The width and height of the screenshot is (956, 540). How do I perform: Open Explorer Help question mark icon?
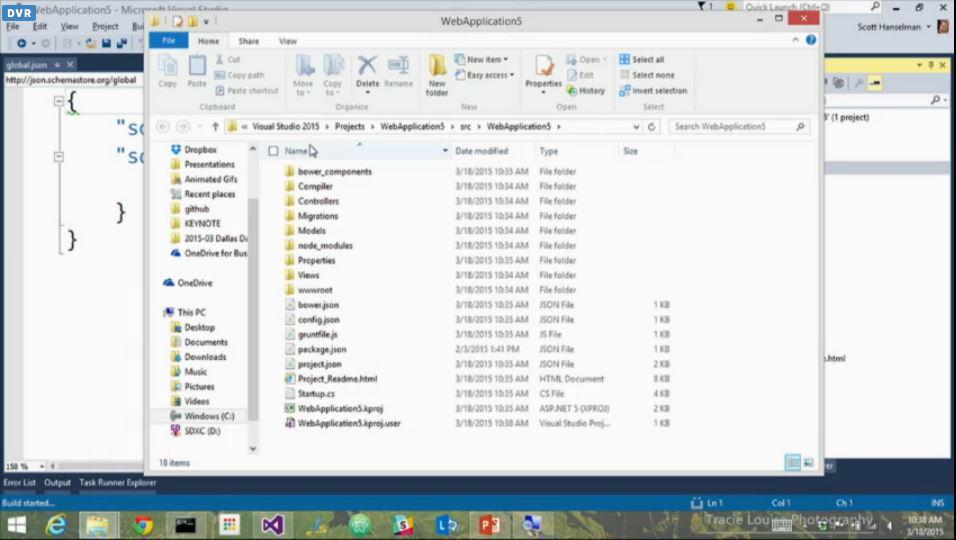click(x=811, y=40)
